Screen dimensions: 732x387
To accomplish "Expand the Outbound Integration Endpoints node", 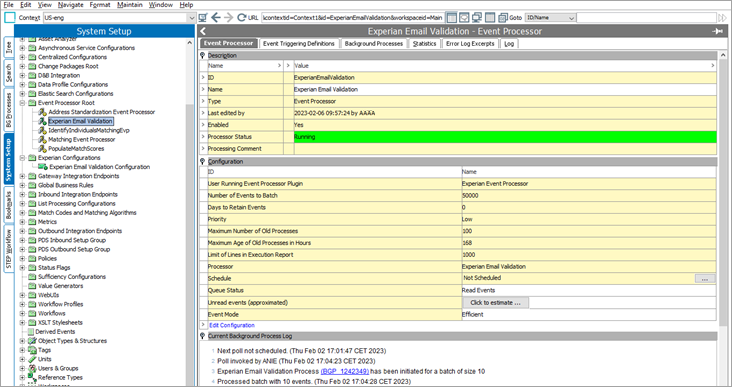I will point(22,231).
